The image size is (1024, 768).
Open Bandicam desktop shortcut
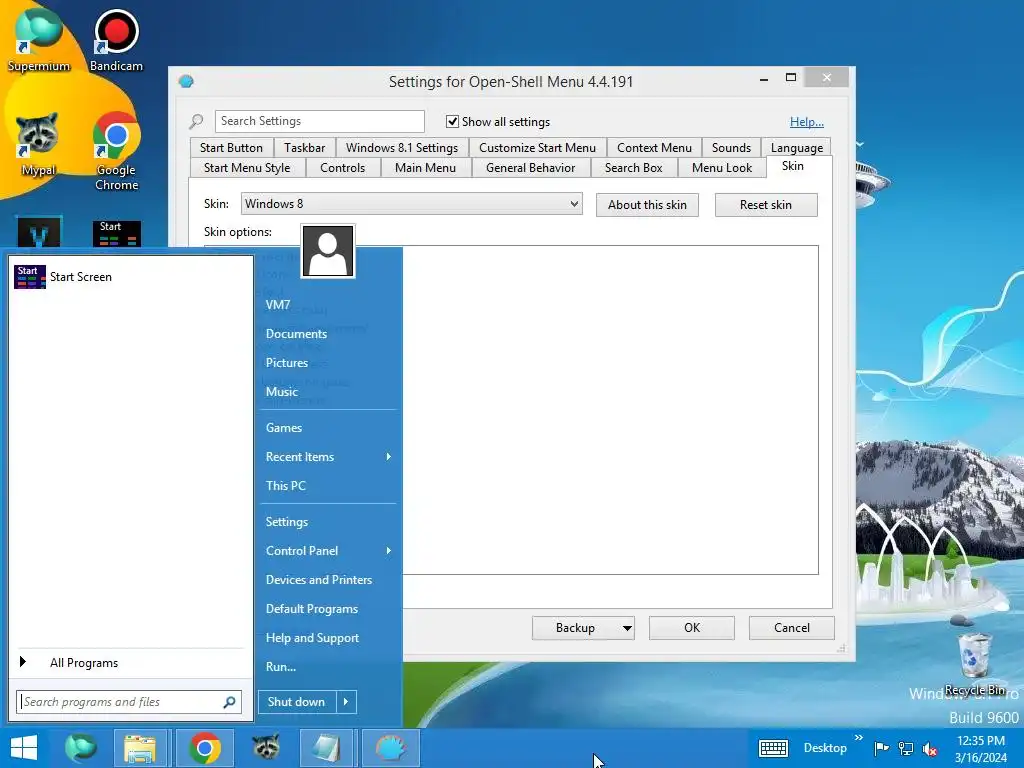[116, 39]
